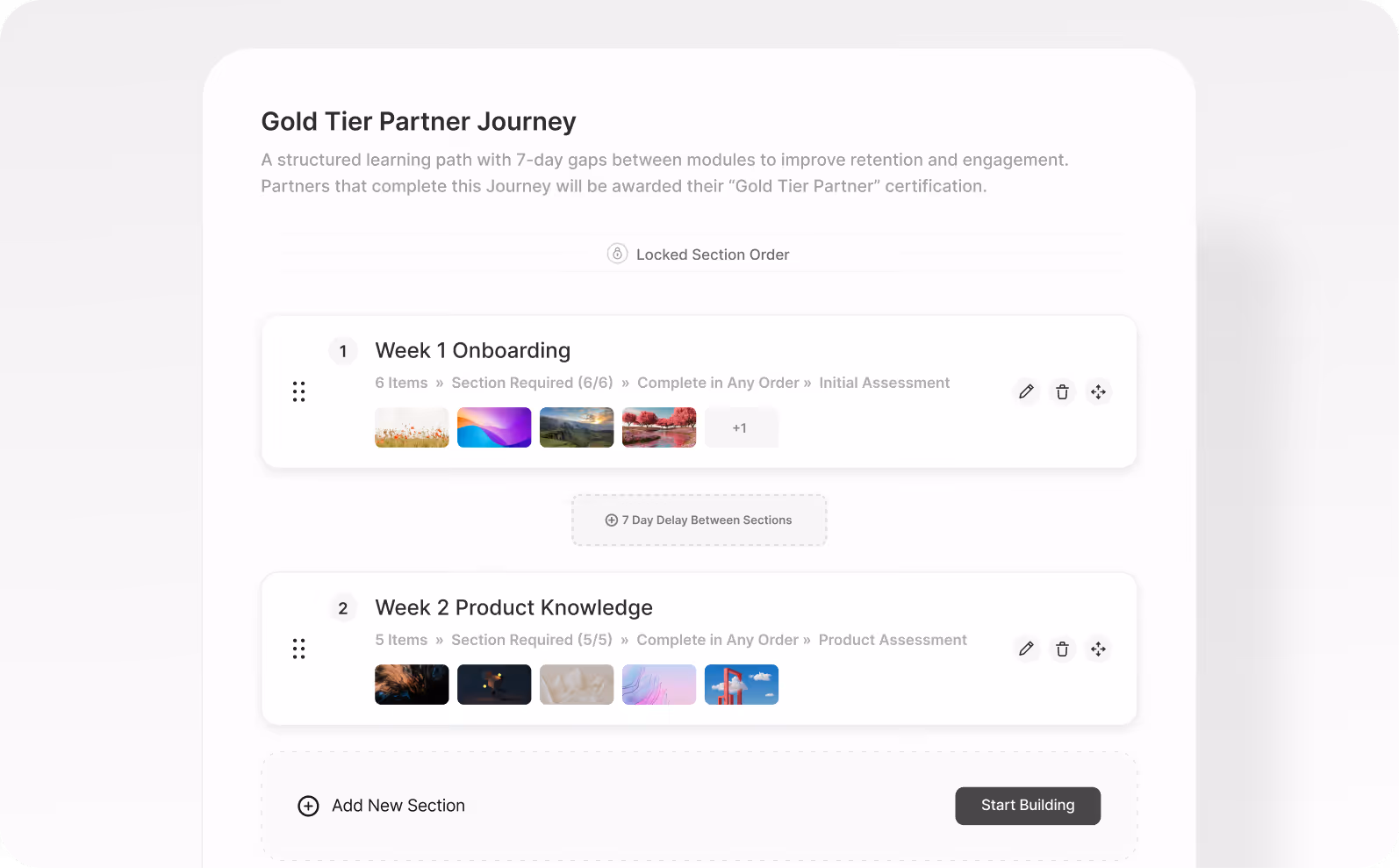Open the mountain sunset thumbnail in Week 1
This screenshot has width=1399, height=868.
[577, 427]
